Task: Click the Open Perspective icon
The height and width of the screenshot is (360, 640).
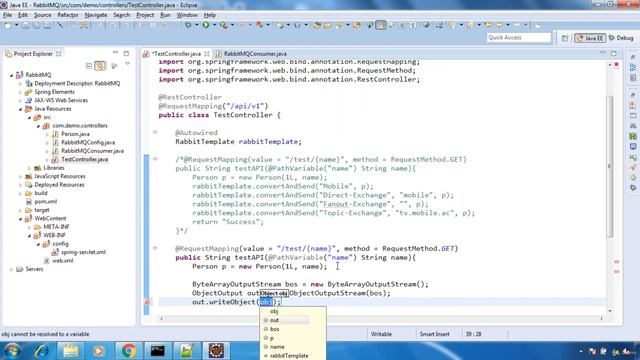Action: pos(565,38)
